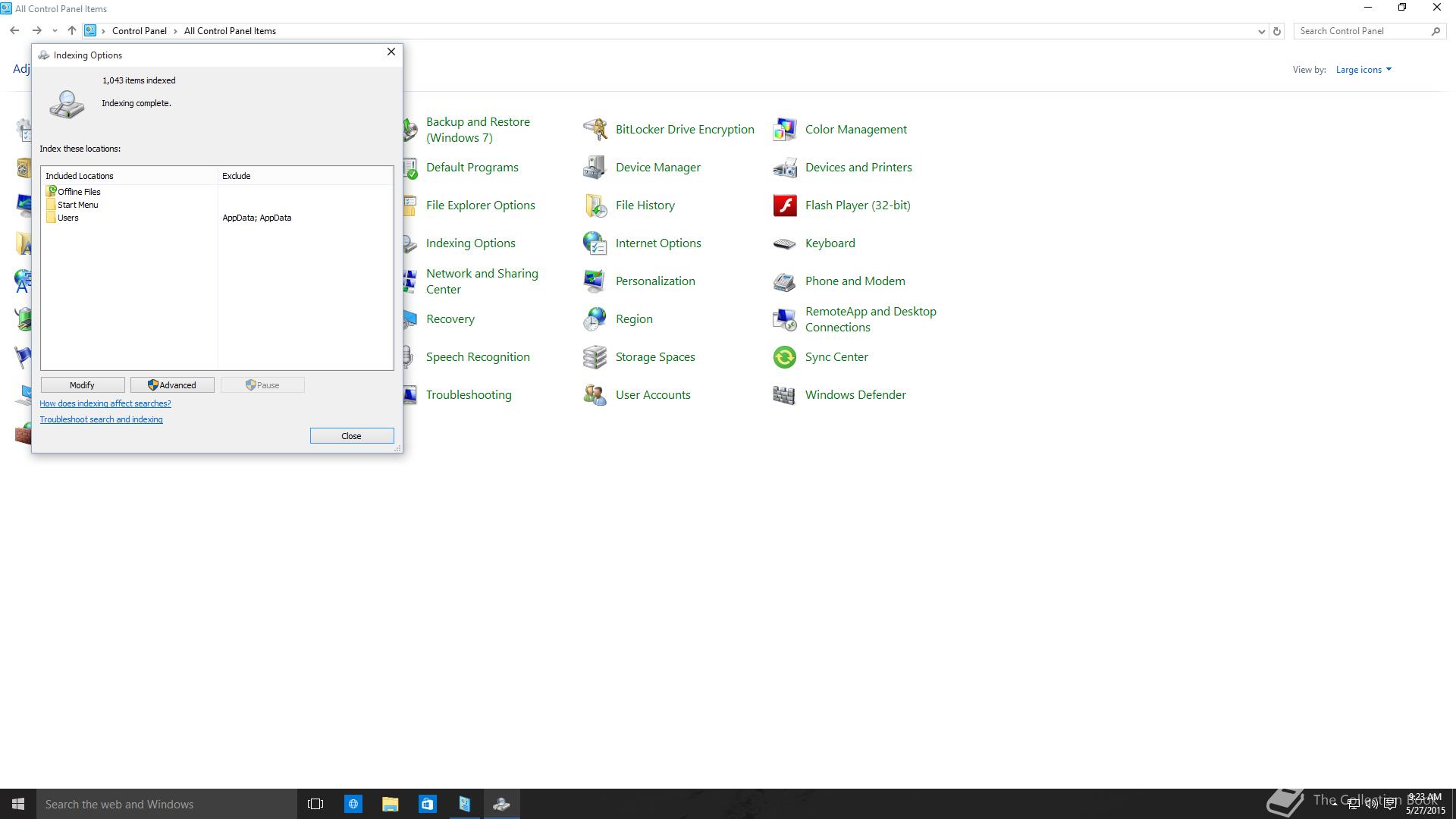Image resolution: width=1456 pixels, height=819 pixels.
Task: Open Windows Defender icon
Action: 784,395
